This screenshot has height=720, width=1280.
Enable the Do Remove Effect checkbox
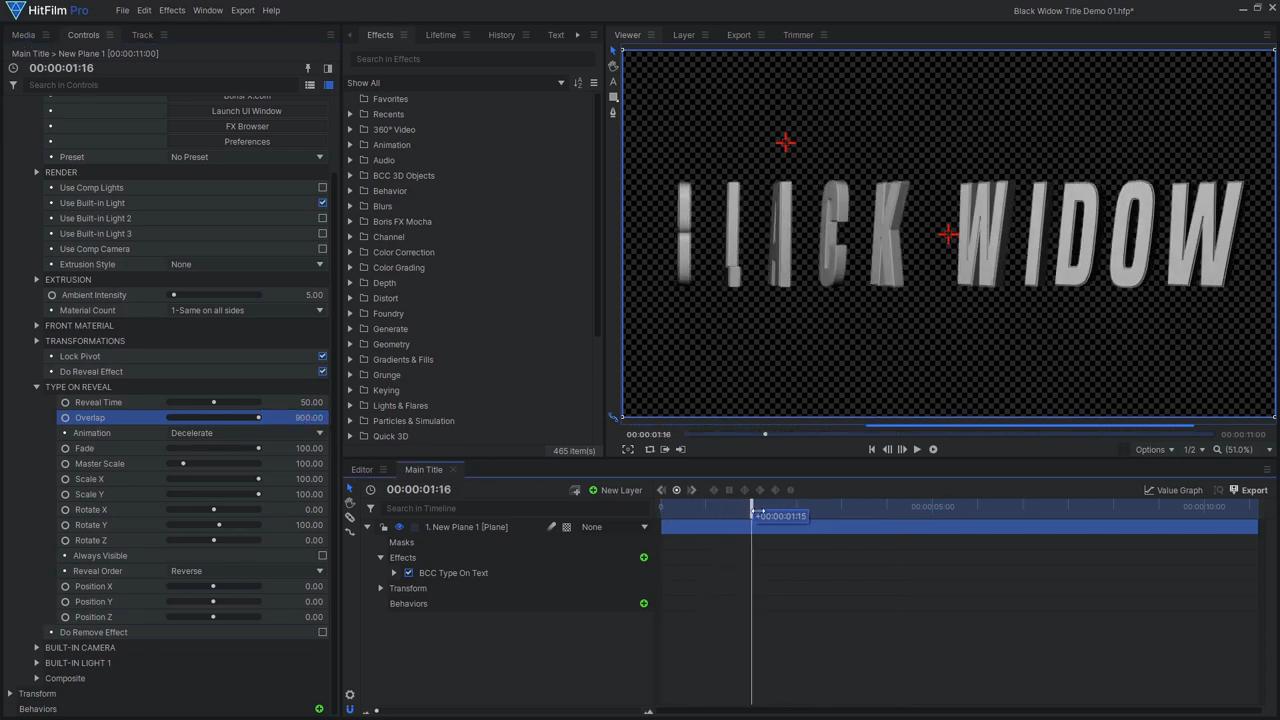point(322,632)
